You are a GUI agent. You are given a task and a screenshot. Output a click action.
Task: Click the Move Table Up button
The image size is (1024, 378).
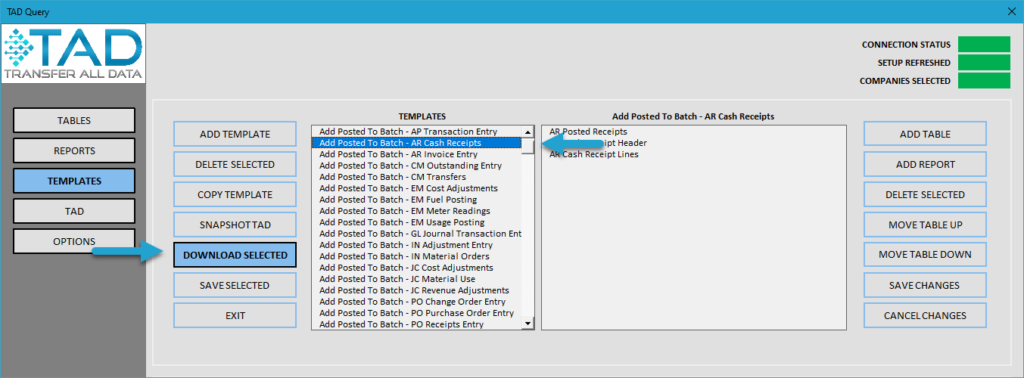tap(925, 225)
